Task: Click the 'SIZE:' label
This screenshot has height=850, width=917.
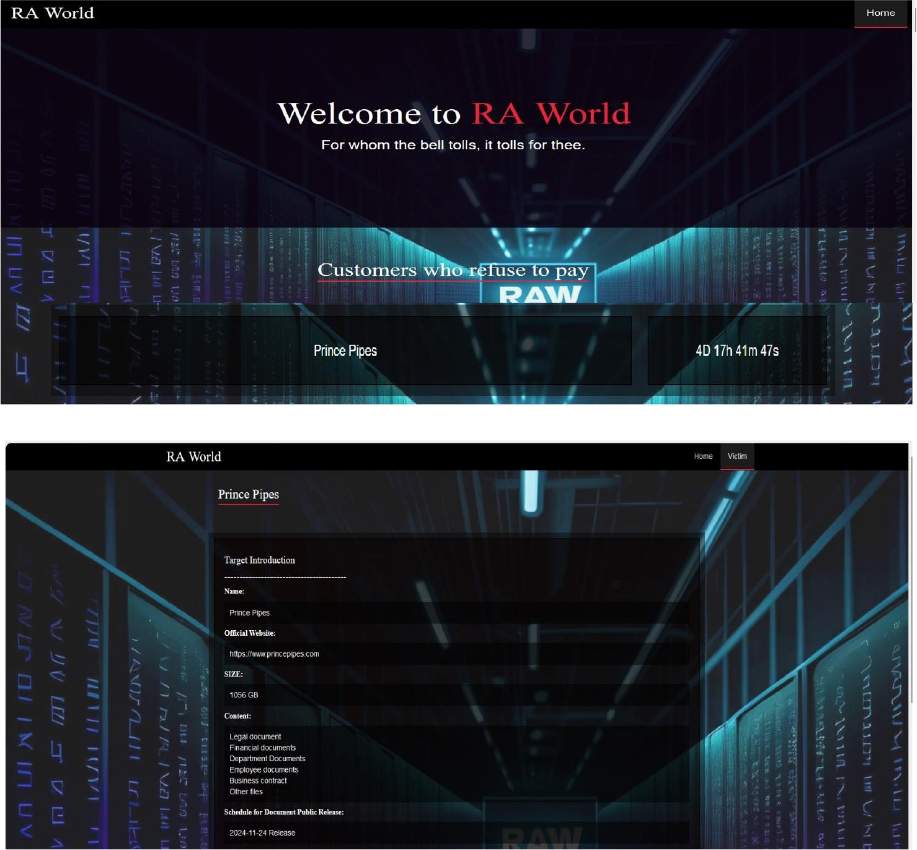Action: tap(233, 674)
